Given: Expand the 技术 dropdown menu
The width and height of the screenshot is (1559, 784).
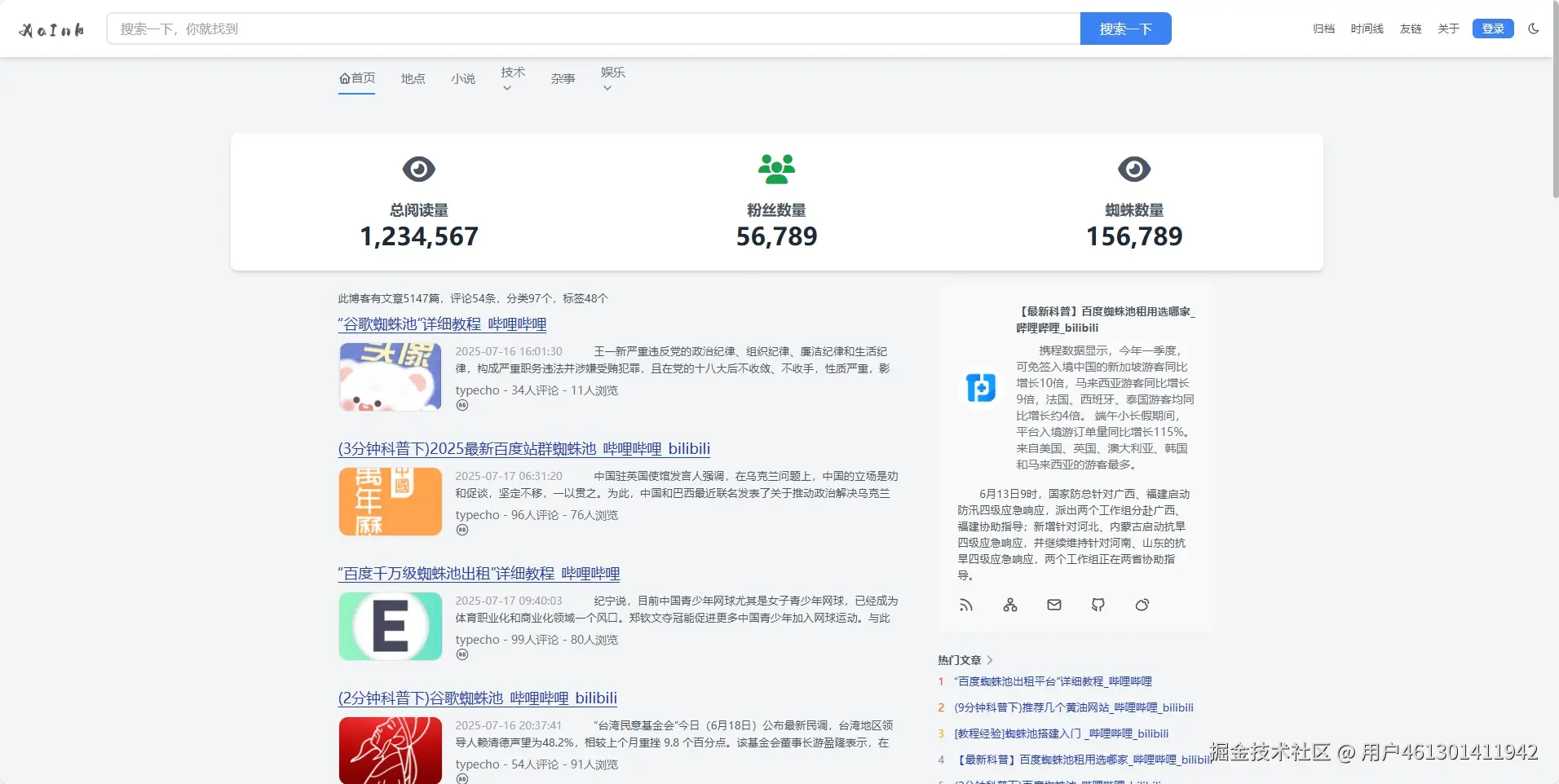Looking at the screenshot, I should [511, 78].
